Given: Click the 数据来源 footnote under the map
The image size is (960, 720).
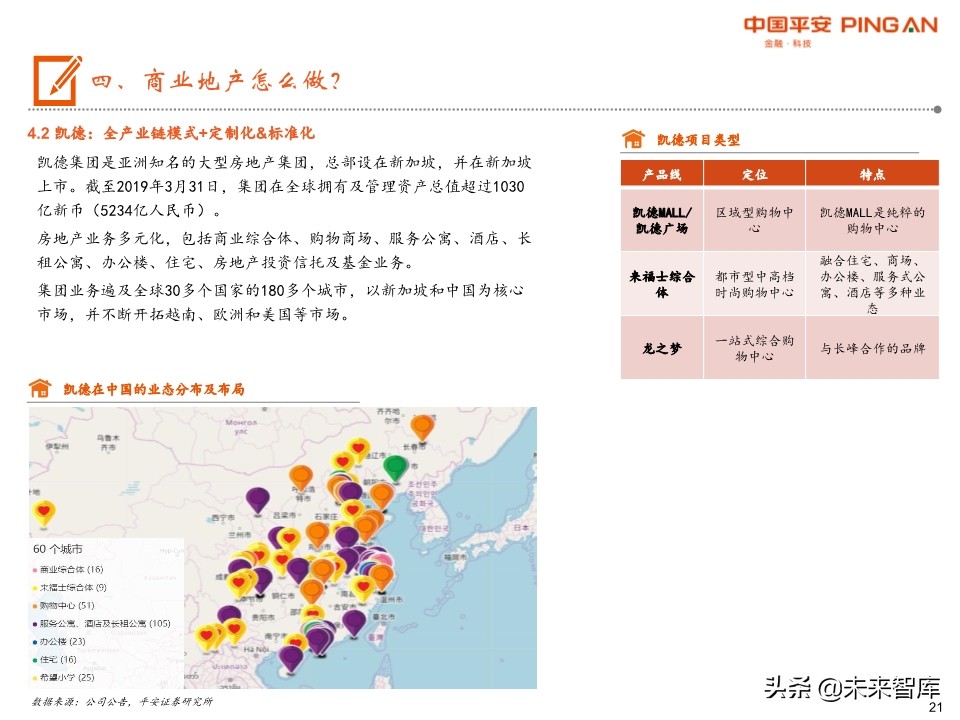Looking at the screenshot, I should 122,702.
